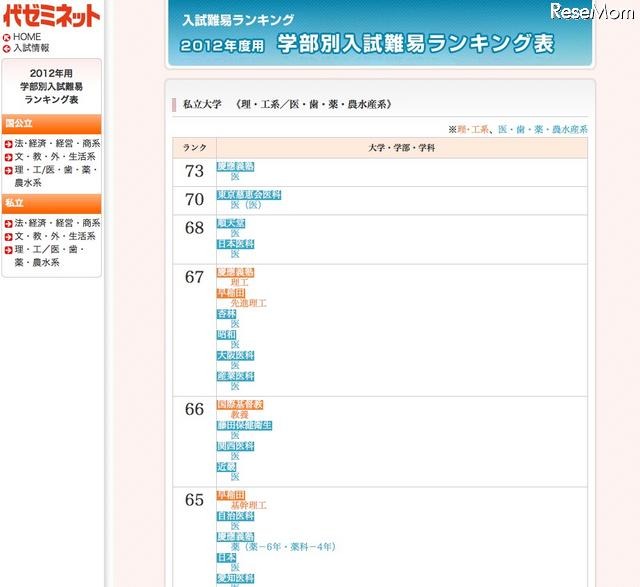The image size is (640, 587).
Task: Click 国際基督教 at rank 66
Action: click(x=239, y=405)
